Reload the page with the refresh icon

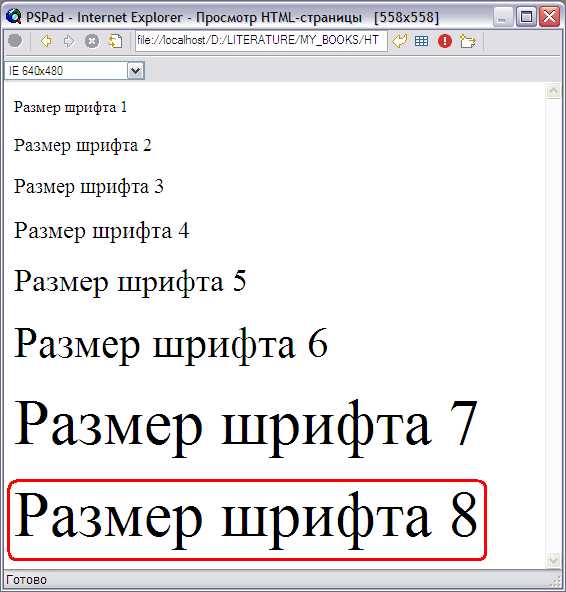(115, 40)
